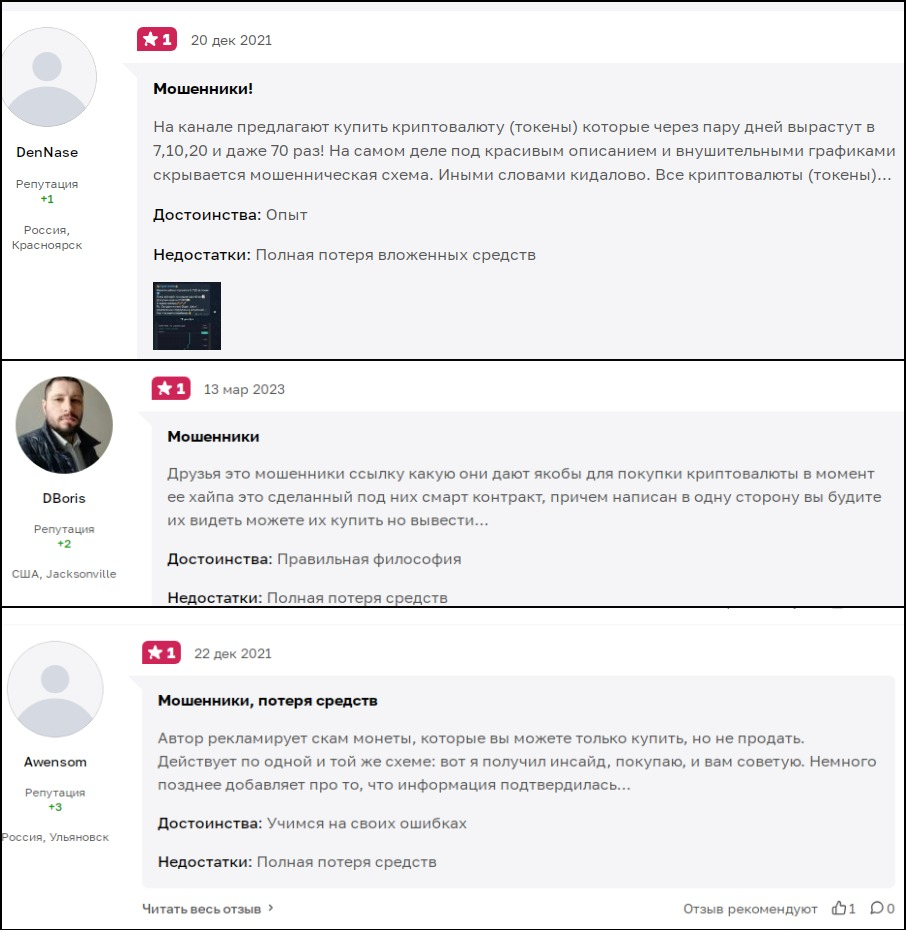906x930 pixels.
Task: Open the screenshot thumbnail in DenNase's review
Action: tap(187, 315)
